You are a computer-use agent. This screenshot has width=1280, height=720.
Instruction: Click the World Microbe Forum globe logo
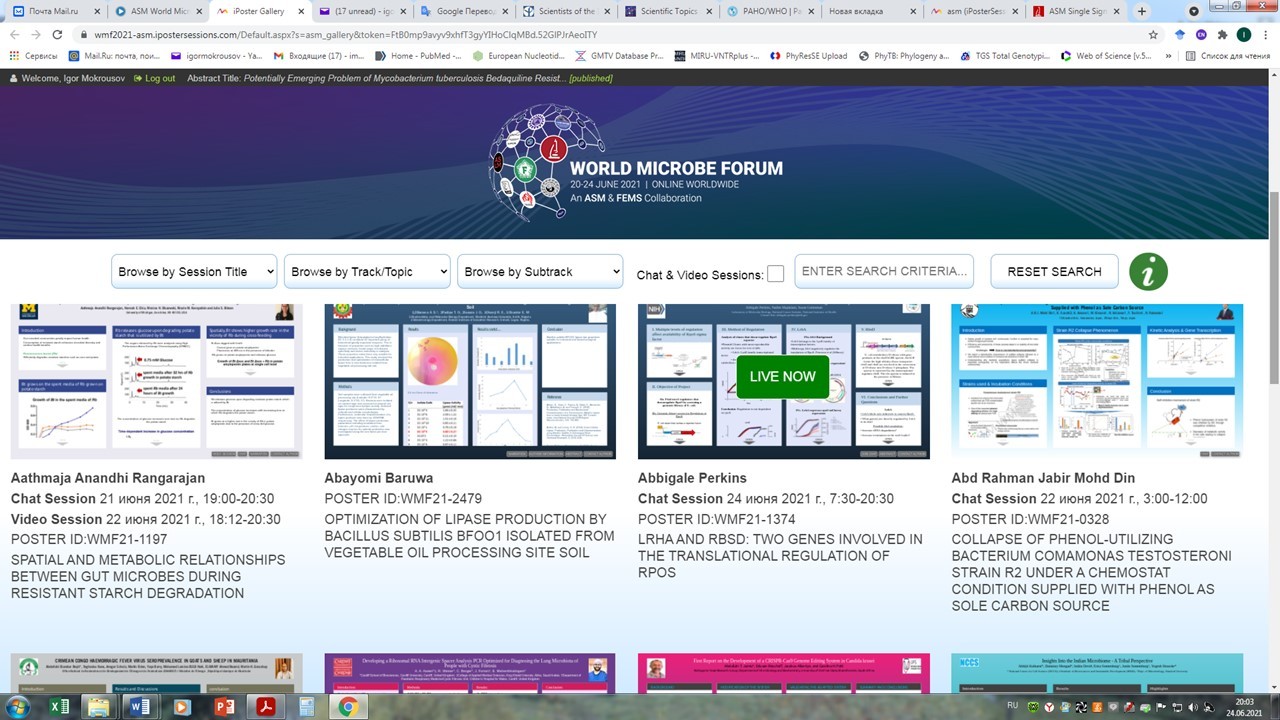coord(546,164)
